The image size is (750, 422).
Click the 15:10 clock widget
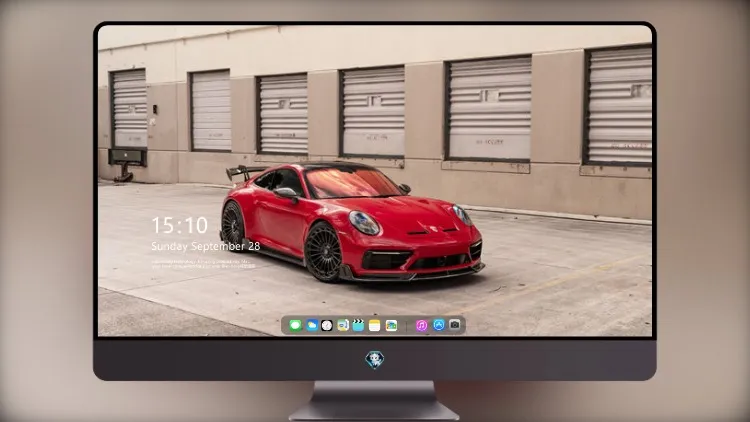pyautogui.click(x=180, y=225)
